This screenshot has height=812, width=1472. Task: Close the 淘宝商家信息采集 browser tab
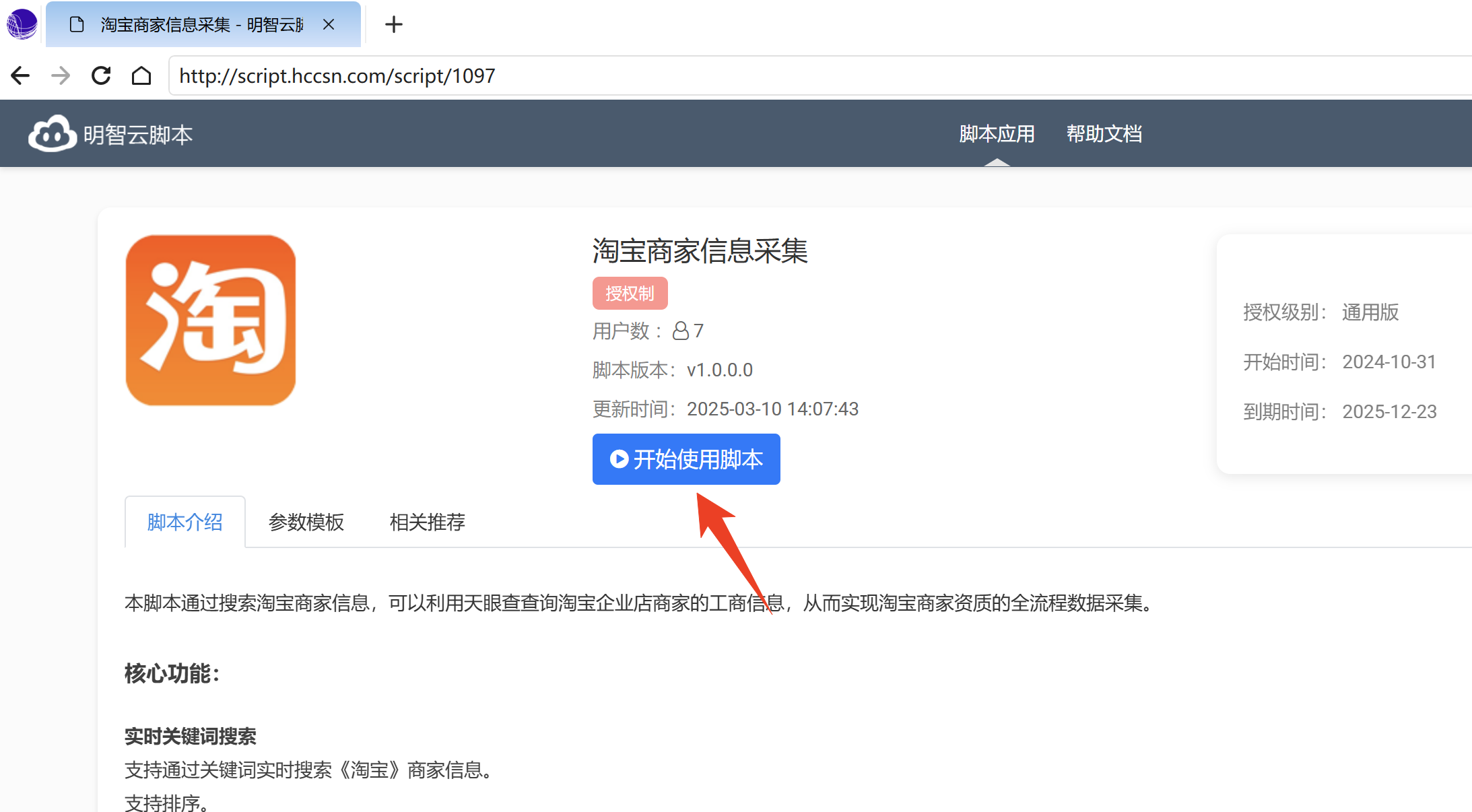(329, 25)
